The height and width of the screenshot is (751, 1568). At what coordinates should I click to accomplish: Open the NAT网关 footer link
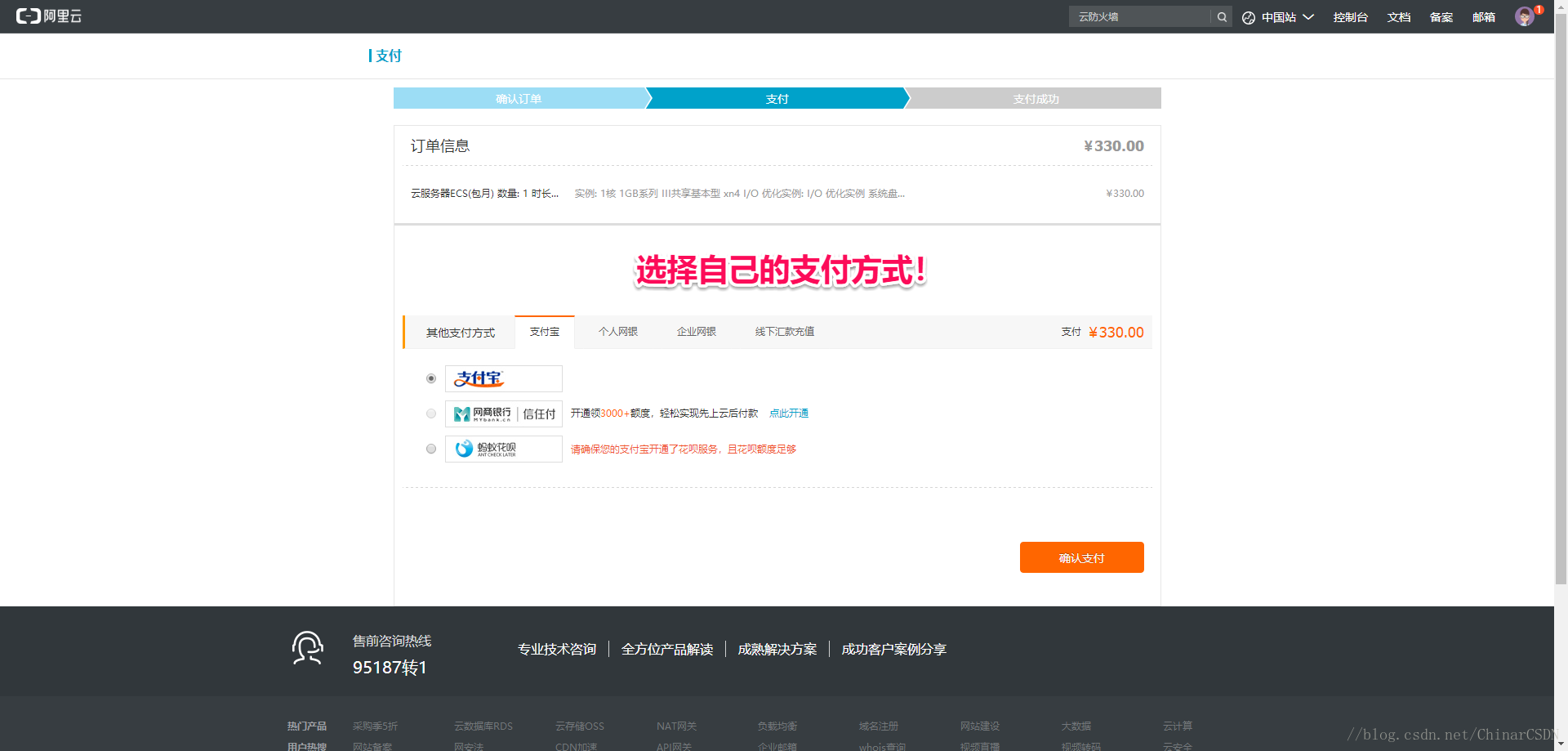(677, 726)
